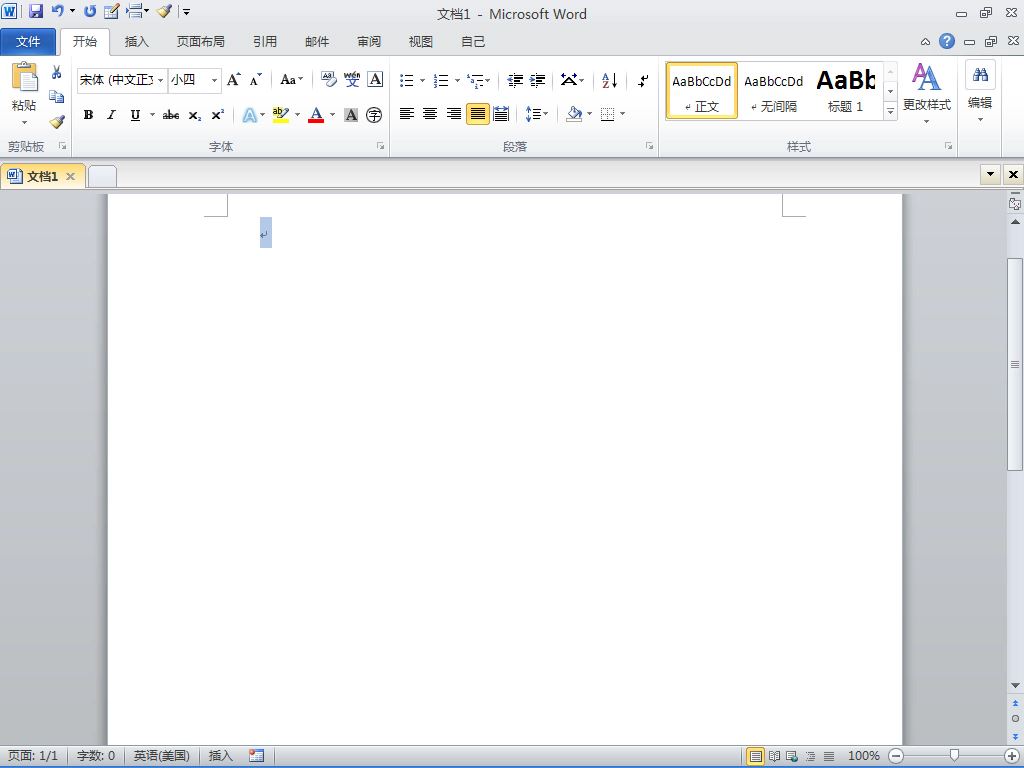Click the Change Styles AA icon
Screen dimensions: 1024x768
click(926, 78)
